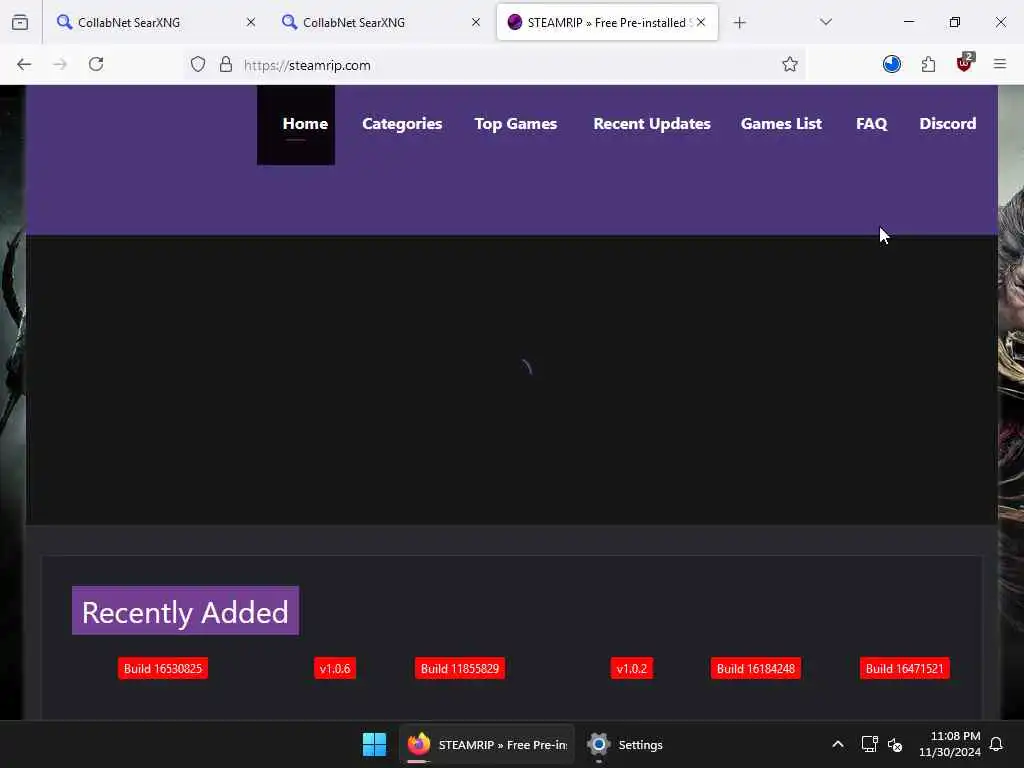Open the Top Games page
Viewport: 1024px width, 768px height.
click(x=515, y=124)
